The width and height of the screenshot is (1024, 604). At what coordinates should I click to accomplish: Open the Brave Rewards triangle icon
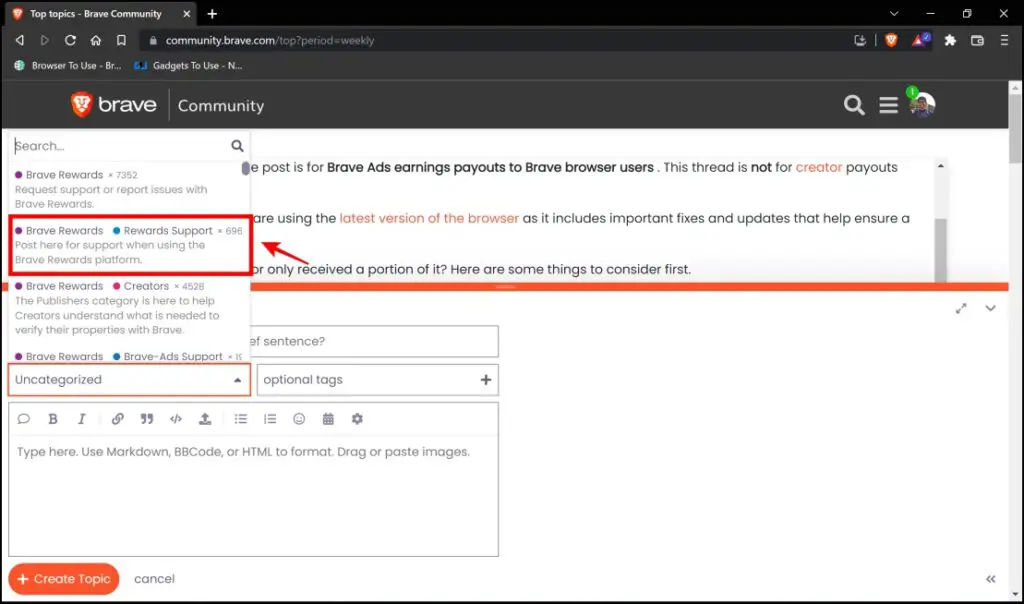coord(920,40)
